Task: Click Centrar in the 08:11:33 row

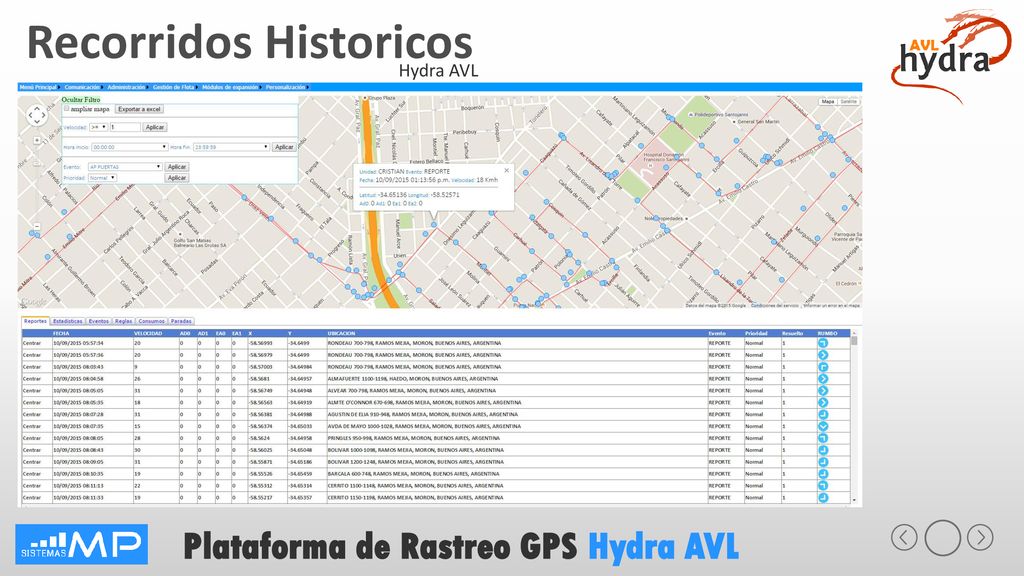Action: pyautogui.click(x=32, y=498)
